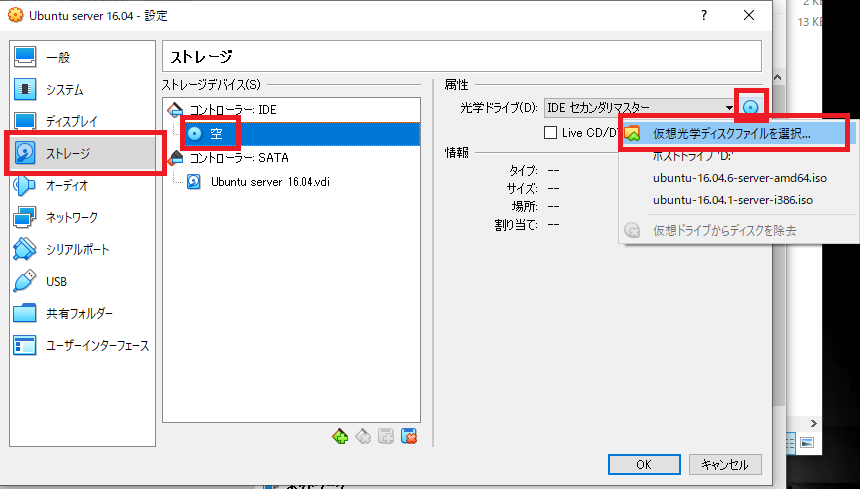Image resolution: width=860 pixels, height=489 pixels.
Task: Close the settings dialog window
Action: coord(749,15)
